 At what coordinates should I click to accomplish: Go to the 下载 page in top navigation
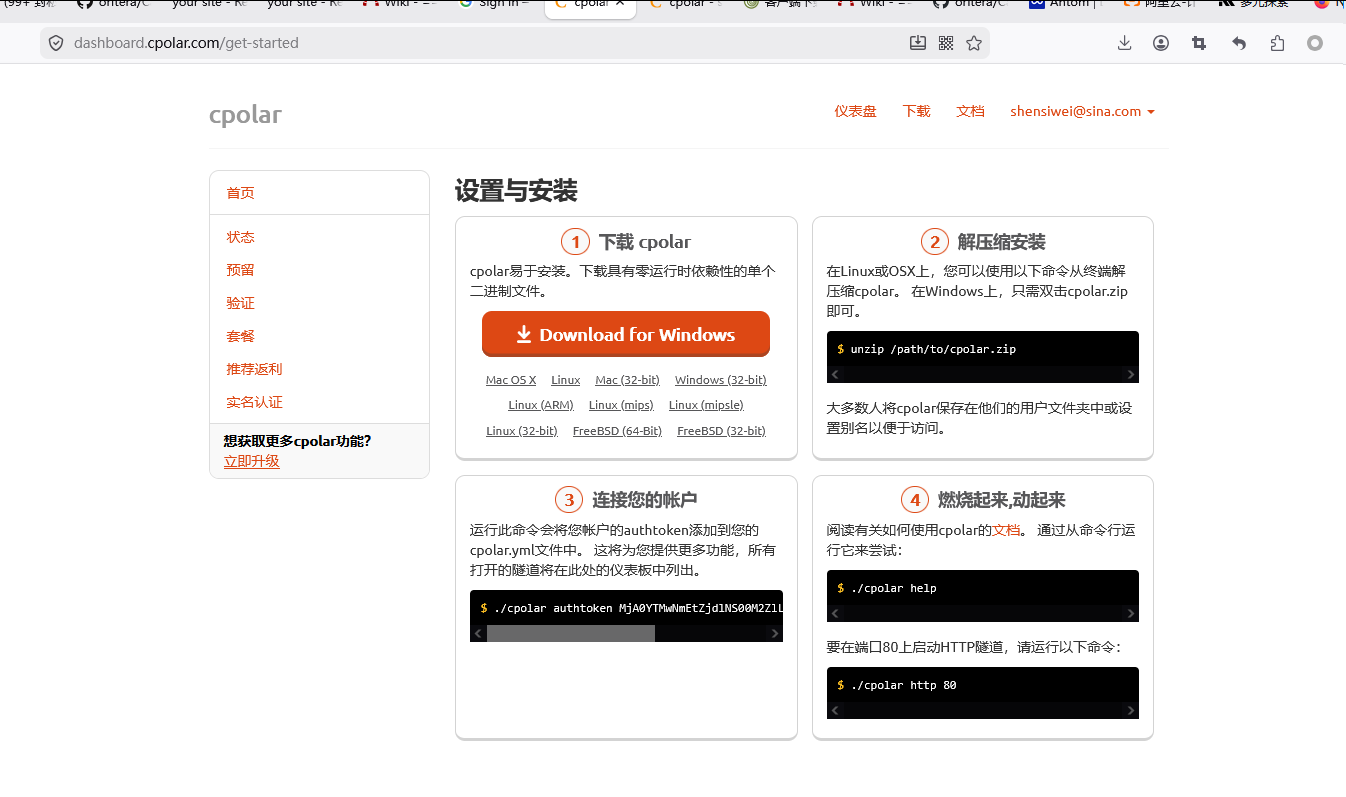coord(916,111)
